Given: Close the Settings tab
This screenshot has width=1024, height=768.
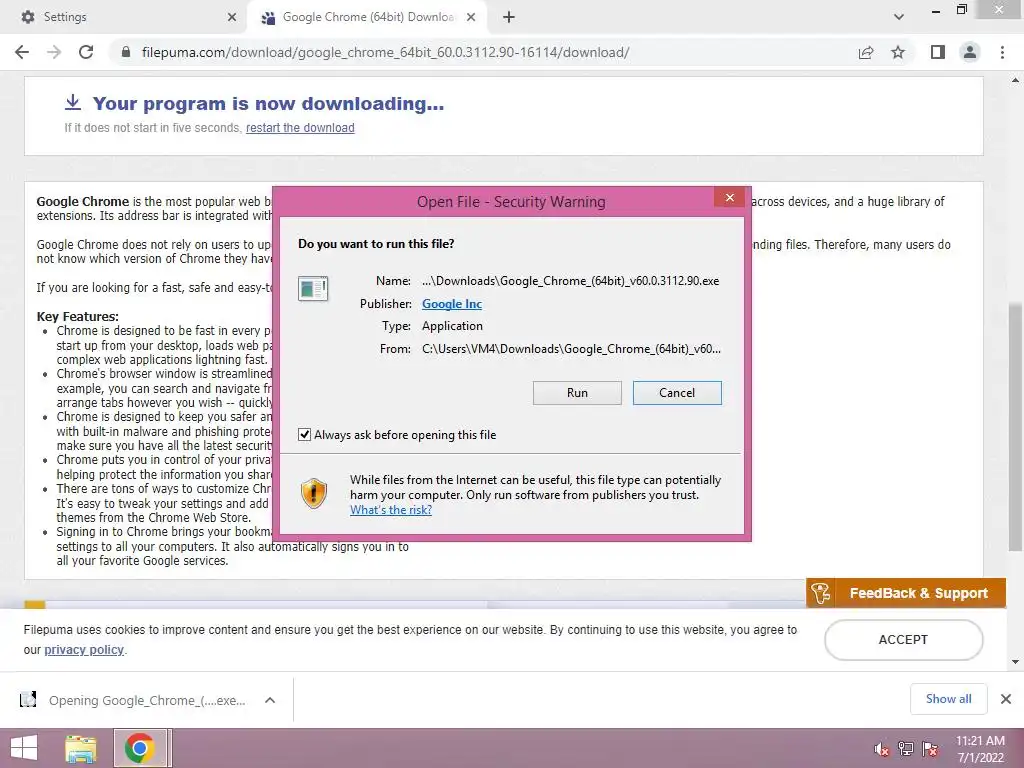Looking at the screenshot, I should click(x=232, y=17).
